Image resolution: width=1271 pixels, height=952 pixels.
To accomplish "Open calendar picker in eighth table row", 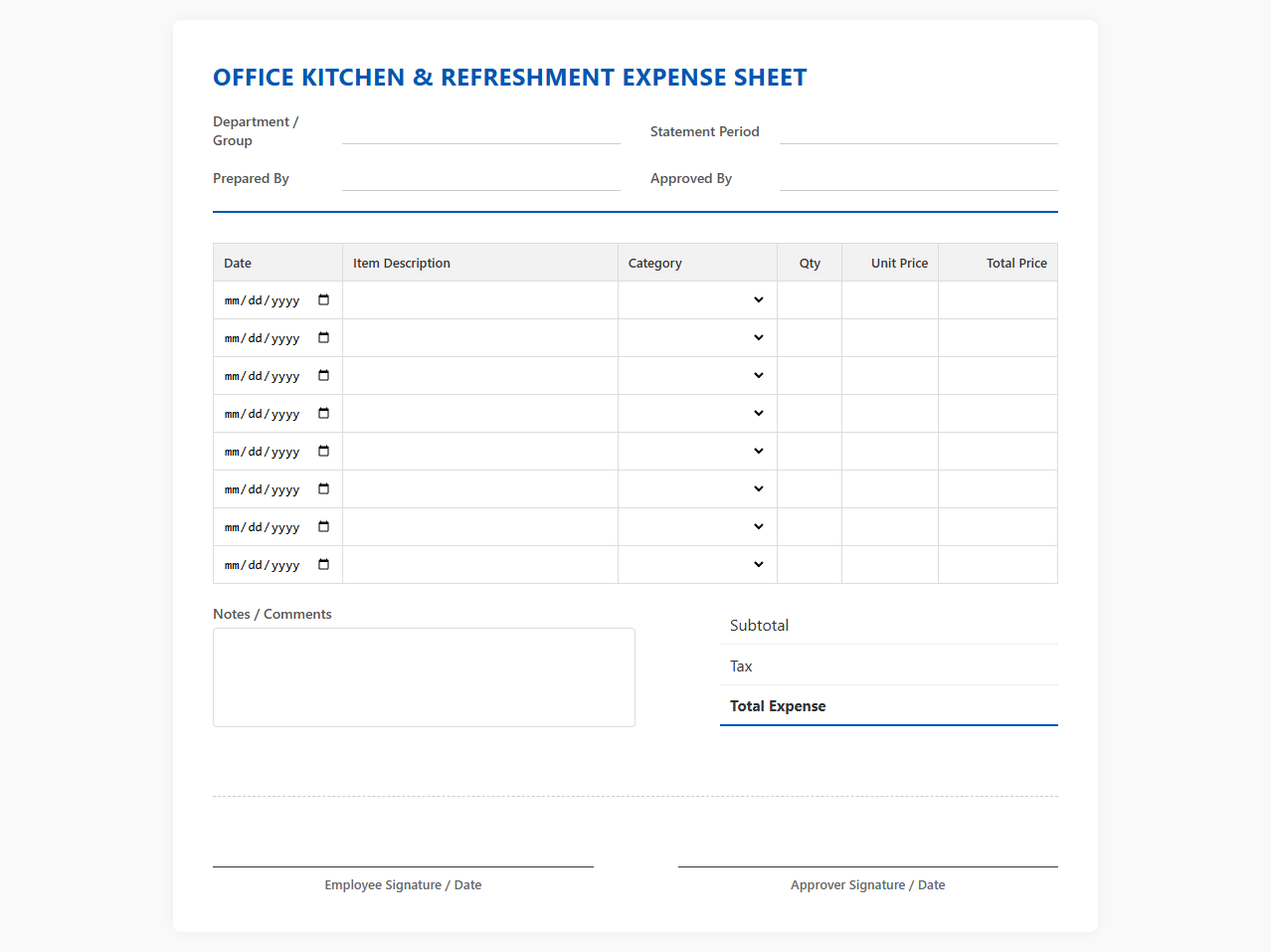I will coord(323,564).
